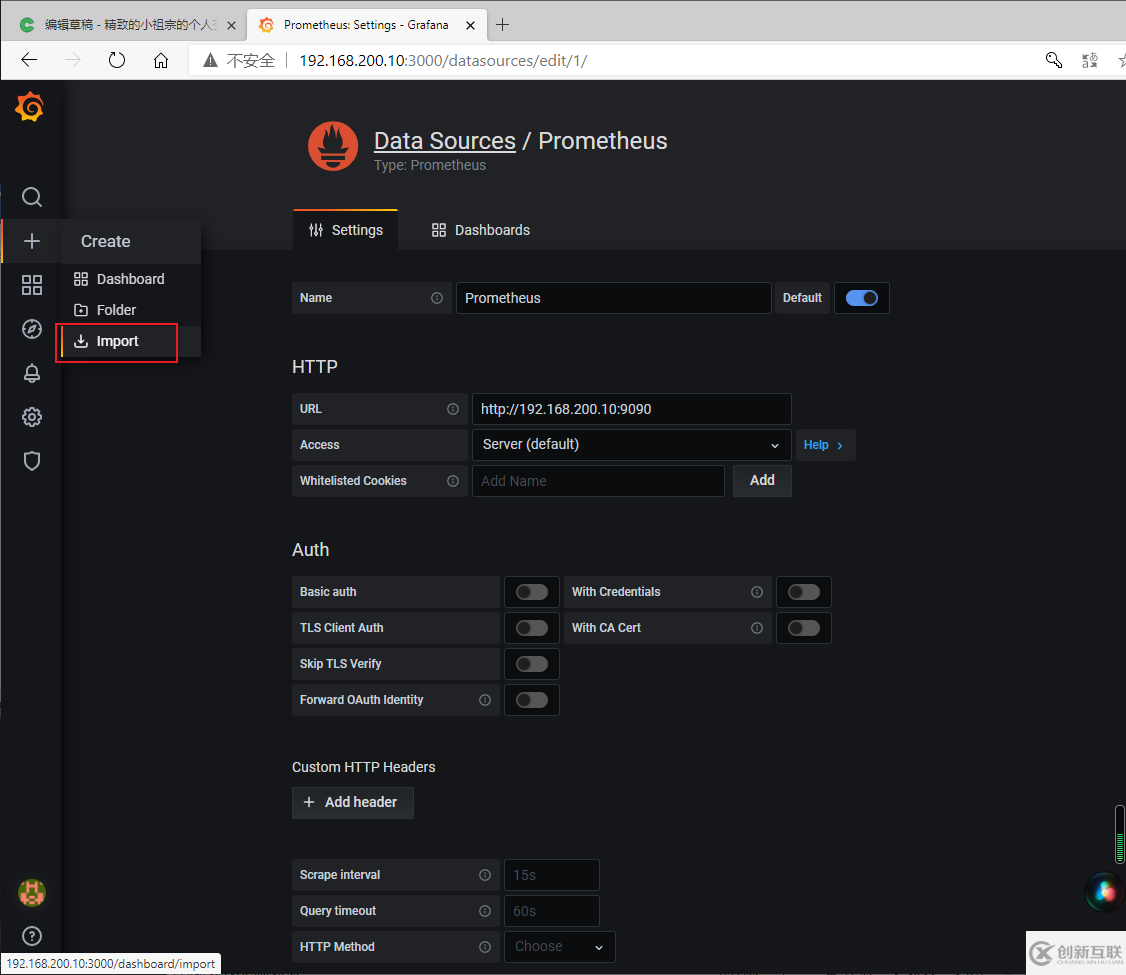The image size is (1126, 975).
Task: Open the HTTP Method Choose dropdown
Action: click(x=559, y=947)
